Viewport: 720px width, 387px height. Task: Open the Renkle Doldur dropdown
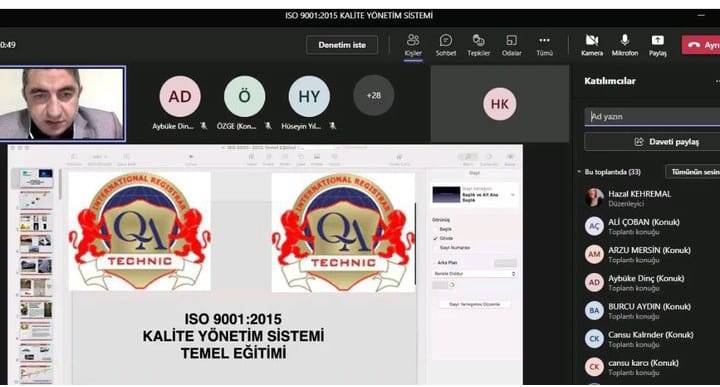click(x=475, y=273)
